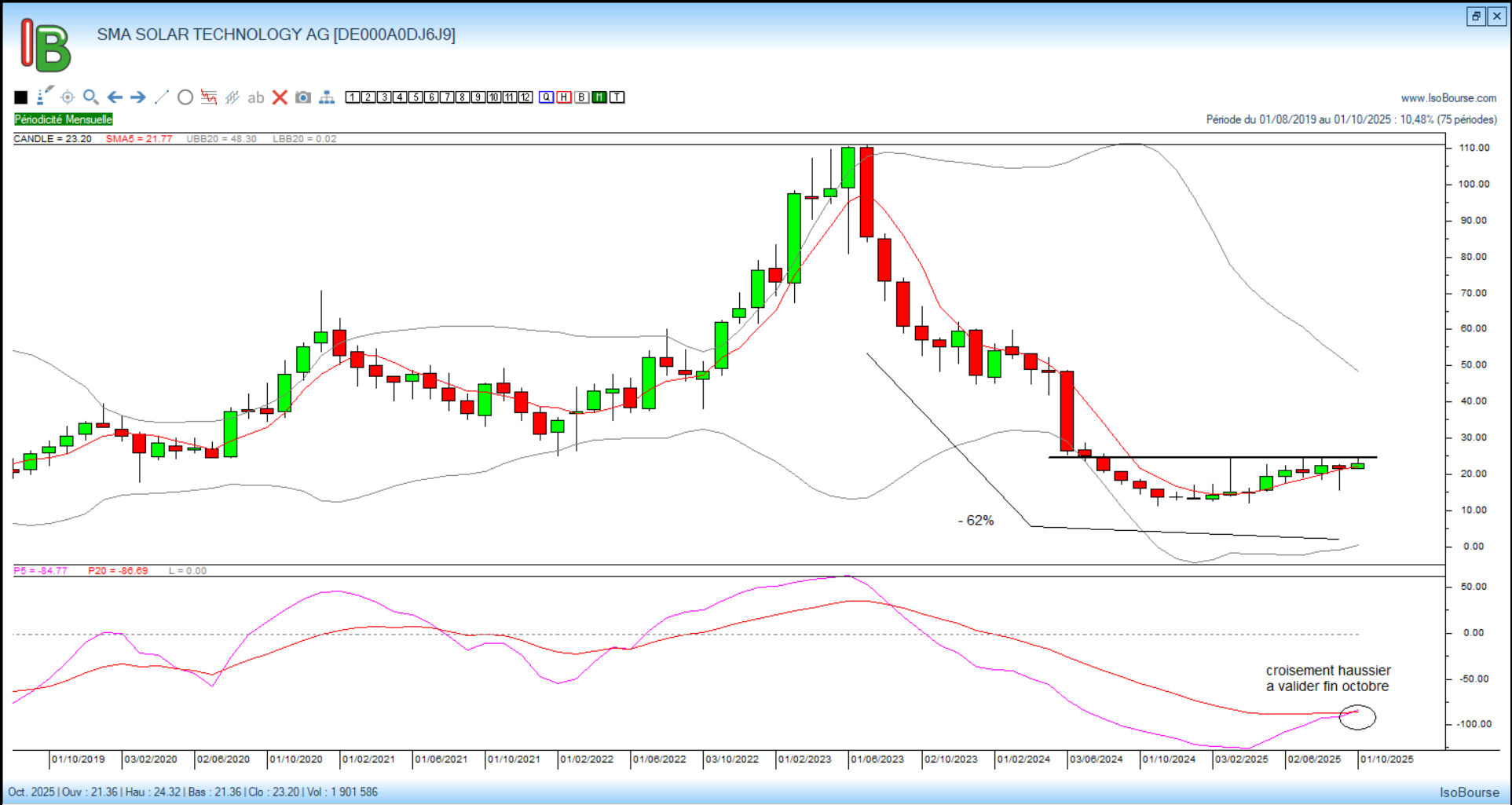The height and width of the screenshot is (805, 1512).
Task: Switch to weekly periodicity H
Action: [x=564, y=97]
